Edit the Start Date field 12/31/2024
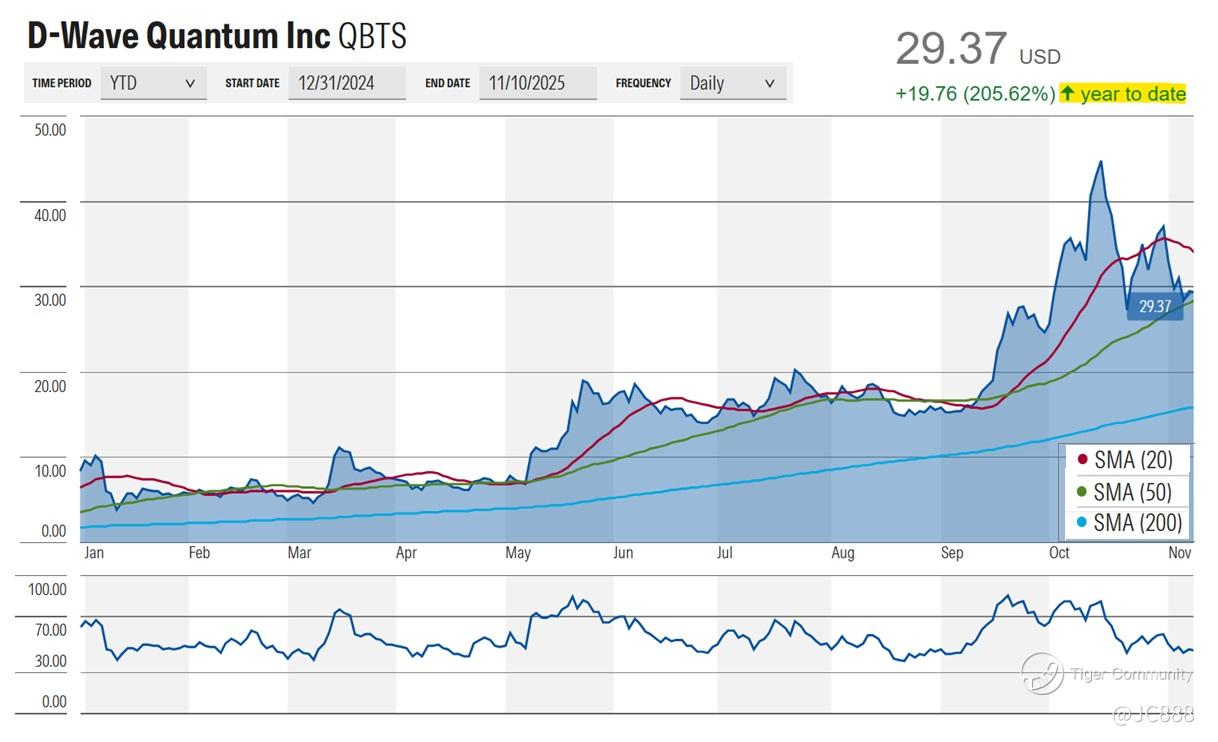Viewport: 1218px width, 742px height. point(347,83)
